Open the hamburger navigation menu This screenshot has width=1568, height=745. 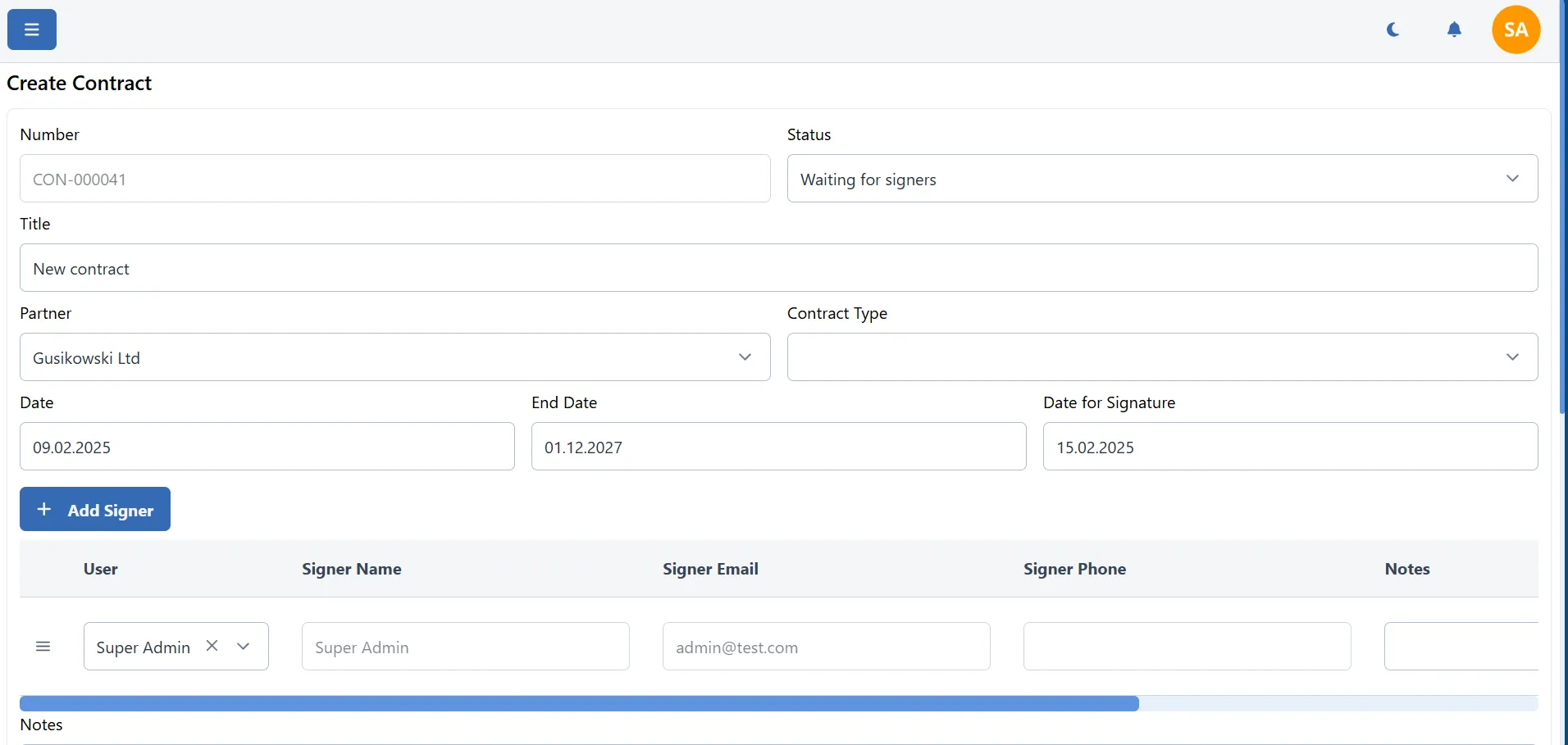tap(30, 29)
